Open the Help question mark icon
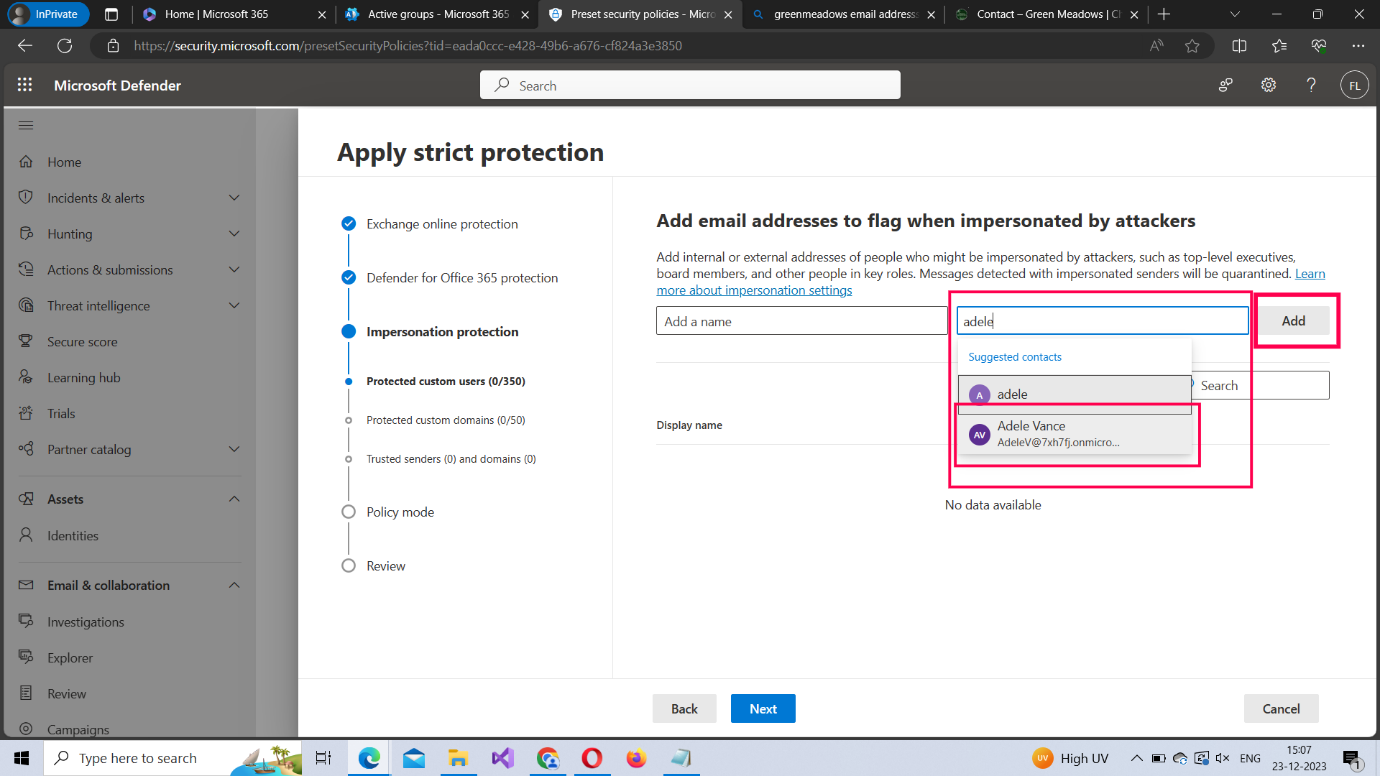The height and width of the screenshot is (776, 1380). [1311, 85]
